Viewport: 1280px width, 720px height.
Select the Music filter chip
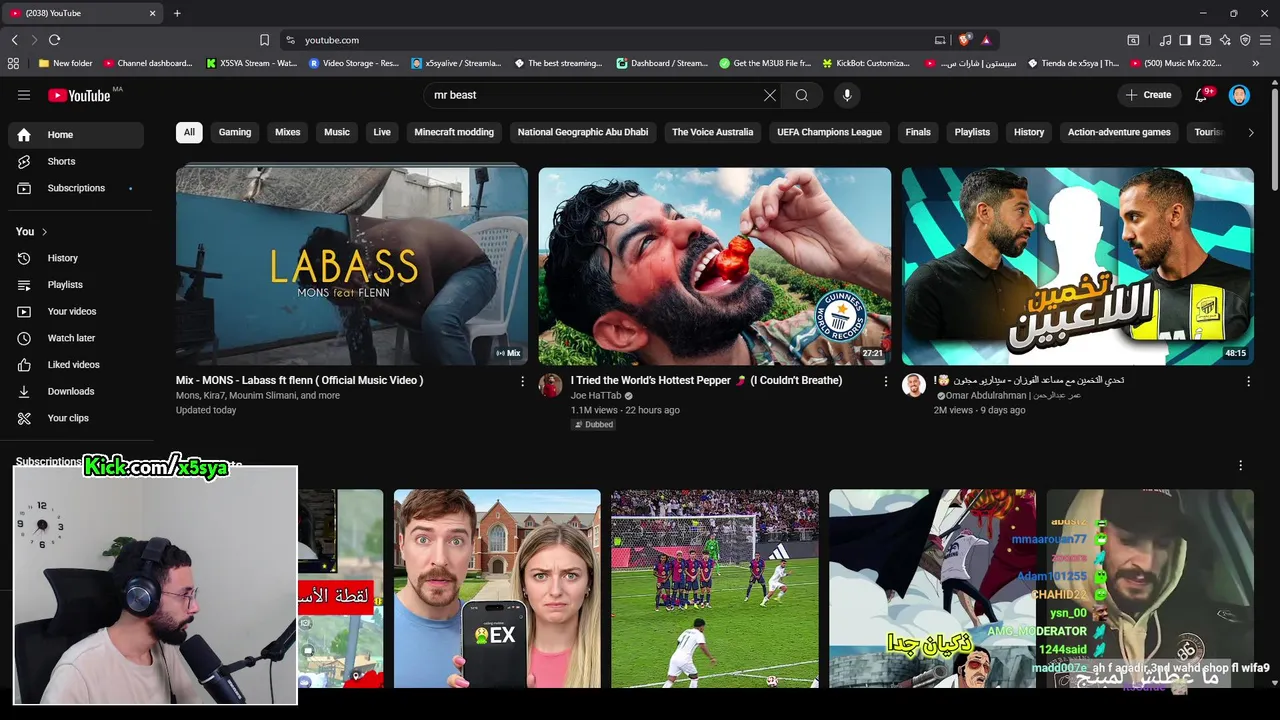(337, 132)
